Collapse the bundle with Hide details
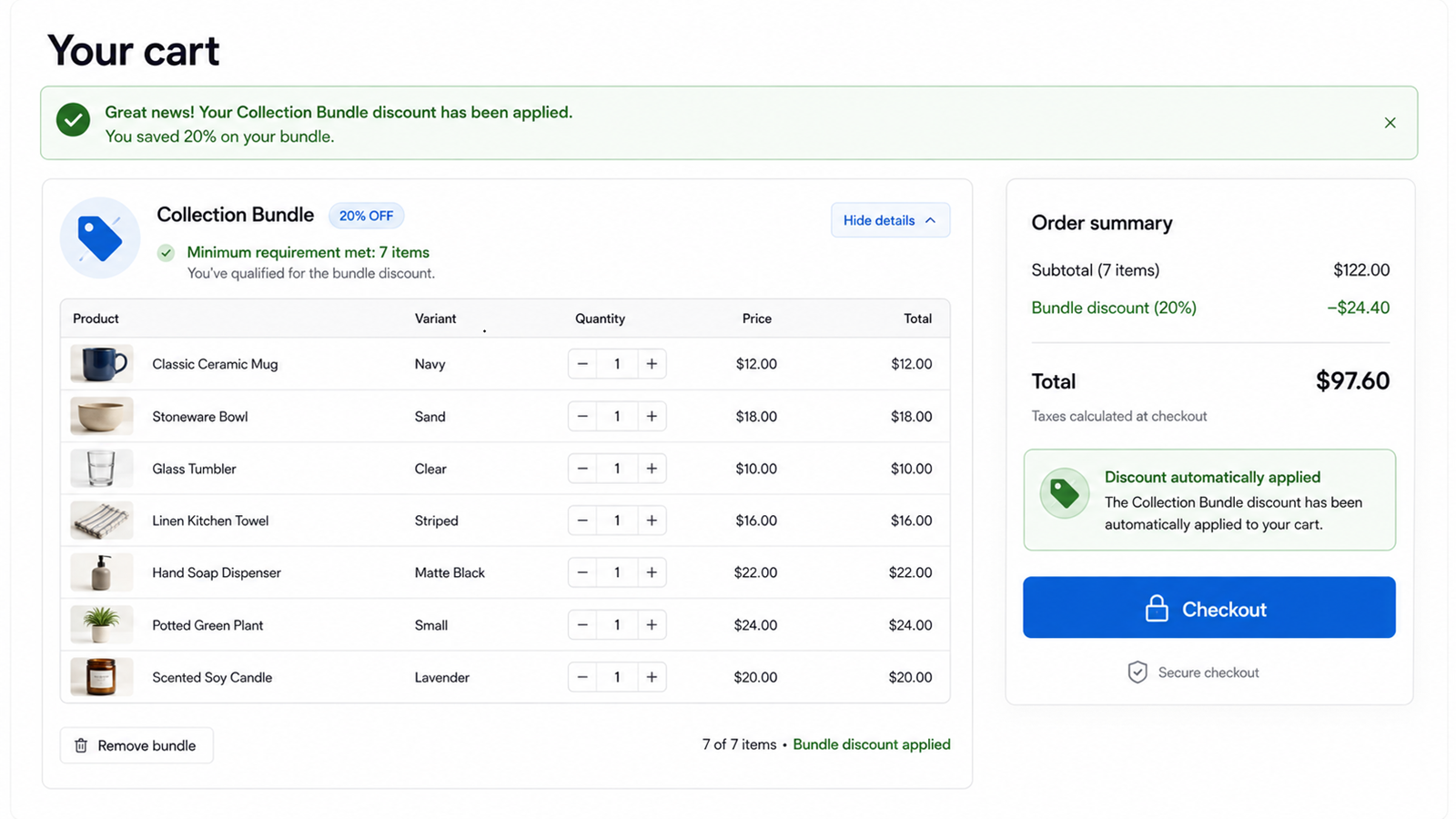Viewport: 1456px width, 819px height. 890,220
